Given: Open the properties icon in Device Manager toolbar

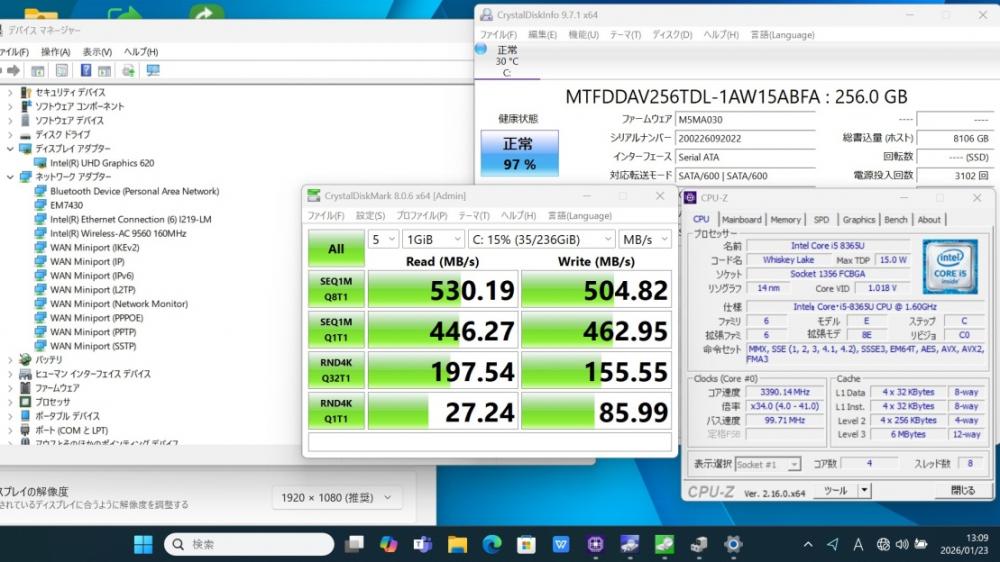Looking at the screenshot, I should (62, 70).
